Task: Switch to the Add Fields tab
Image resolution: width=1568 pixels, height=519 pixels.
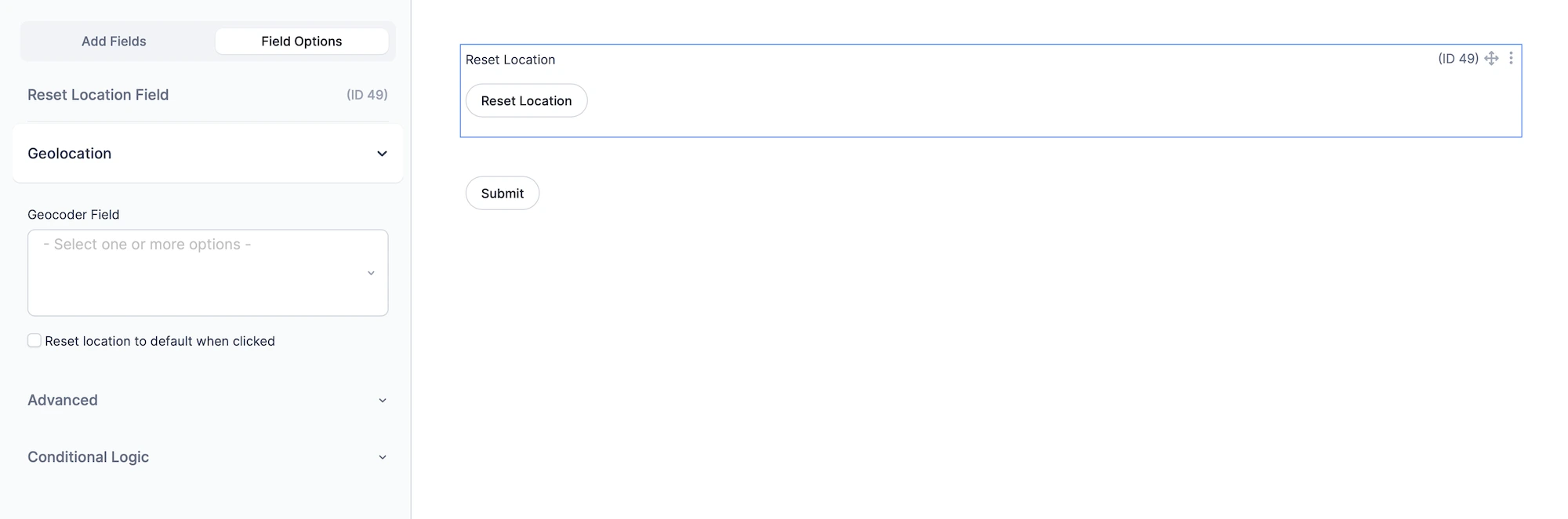Action: click(x=114, y=42)
